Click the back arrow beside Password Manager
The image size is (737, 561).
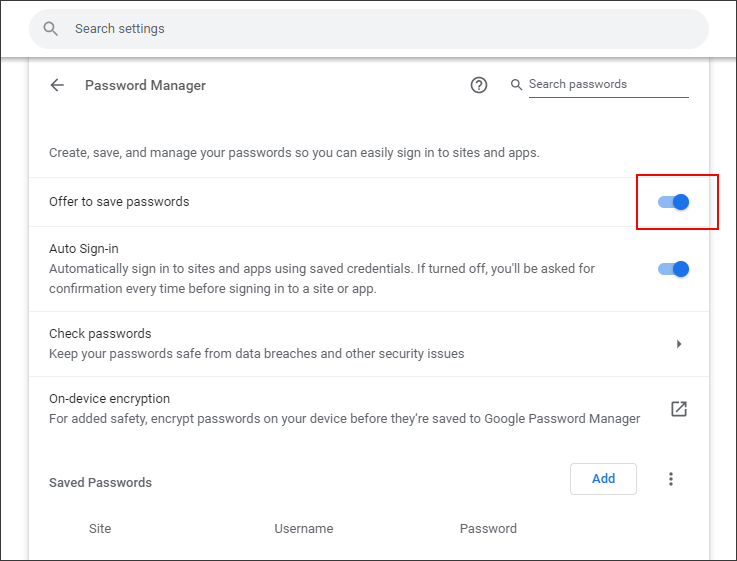click(57, 85)
